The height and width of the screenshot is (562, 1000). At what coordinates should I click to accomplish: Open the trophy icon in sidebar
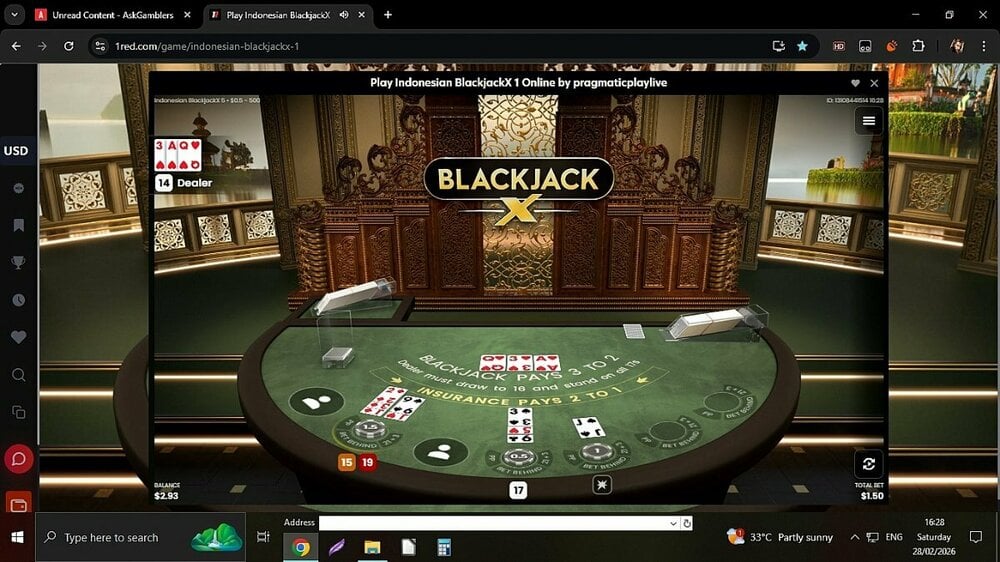(x=18, y=263)
